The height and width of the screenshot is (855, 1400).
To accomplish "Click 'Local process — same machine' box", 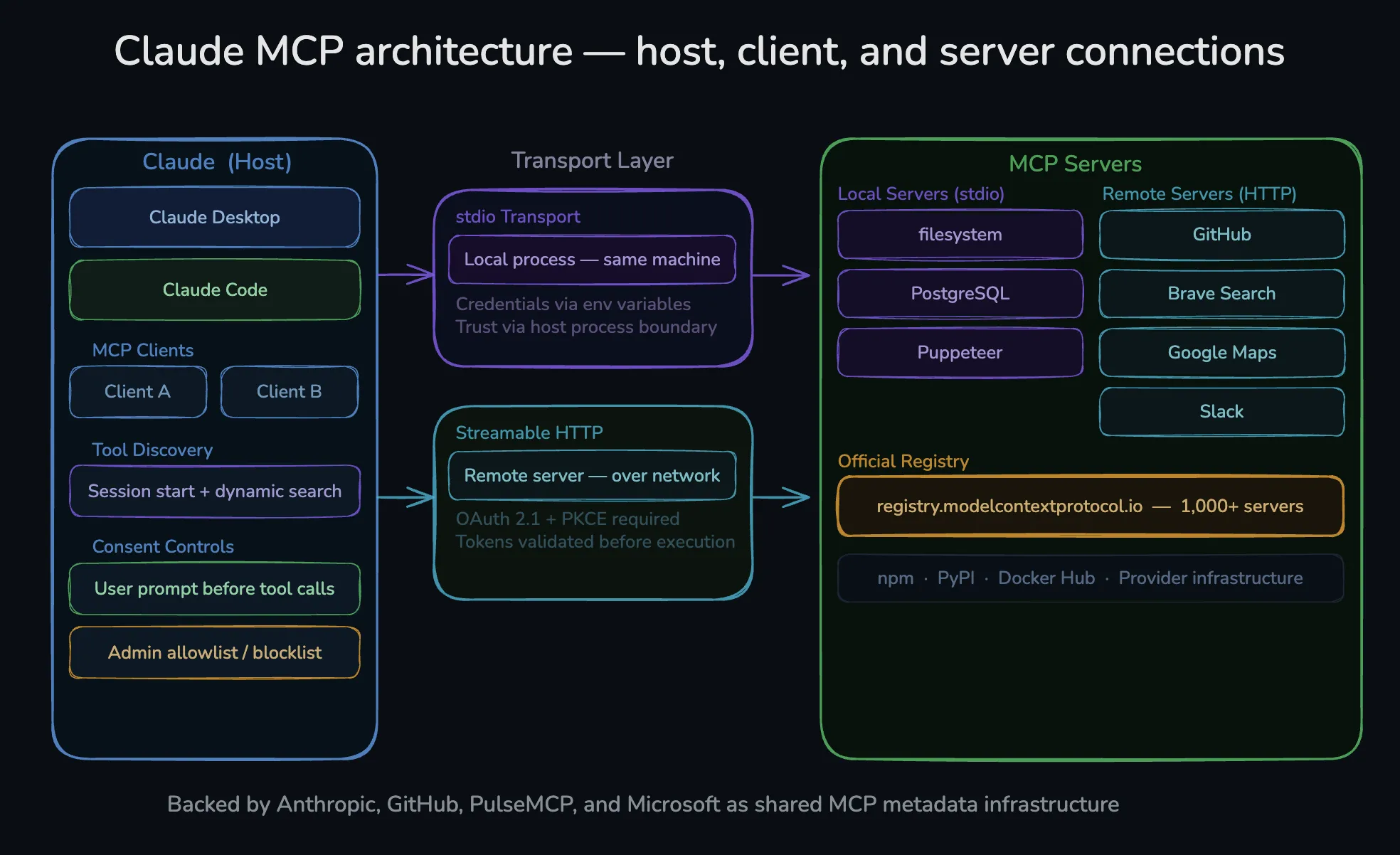I will 592,259.
